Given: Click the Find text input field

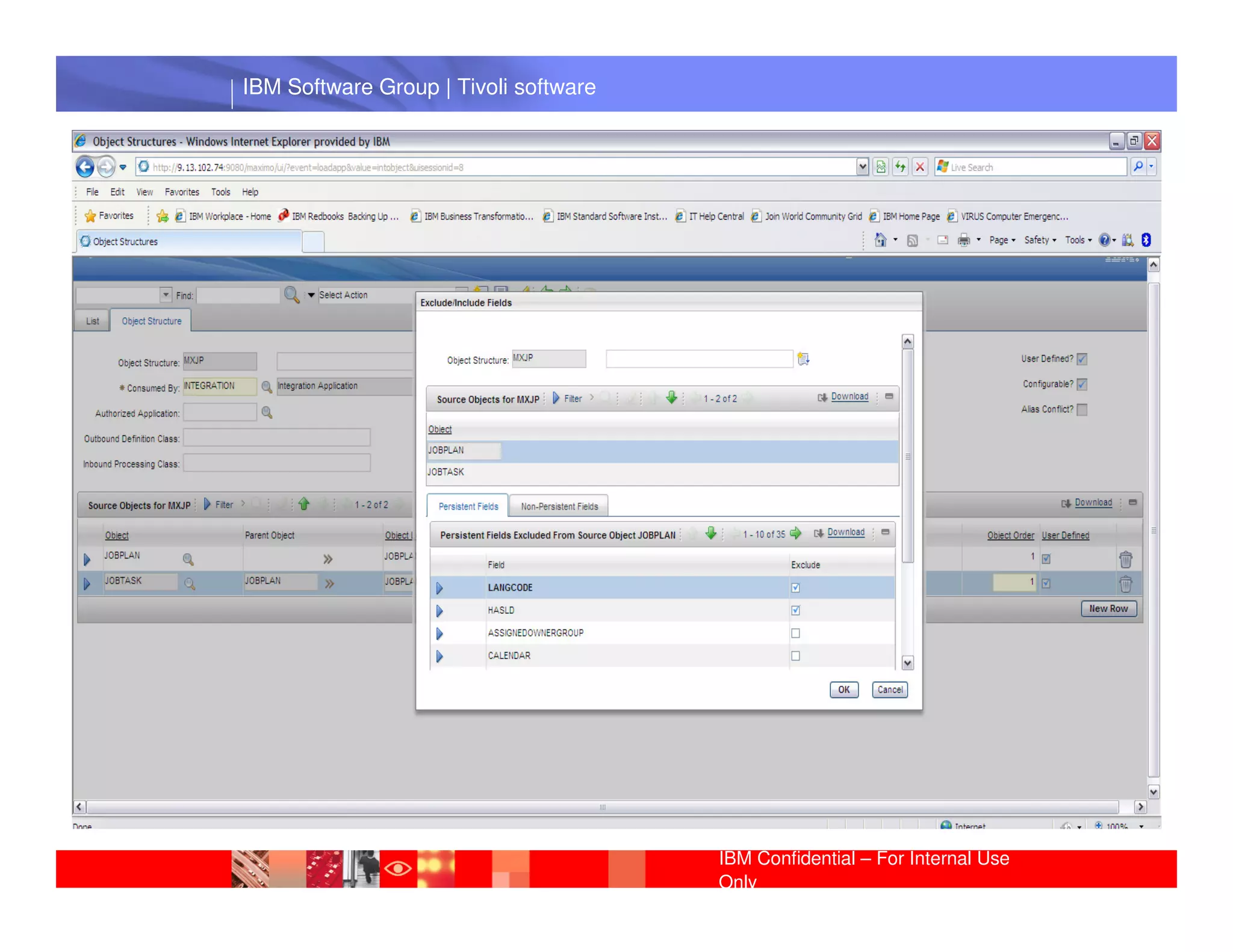Looking at the screenshot, I should (238, 295).
